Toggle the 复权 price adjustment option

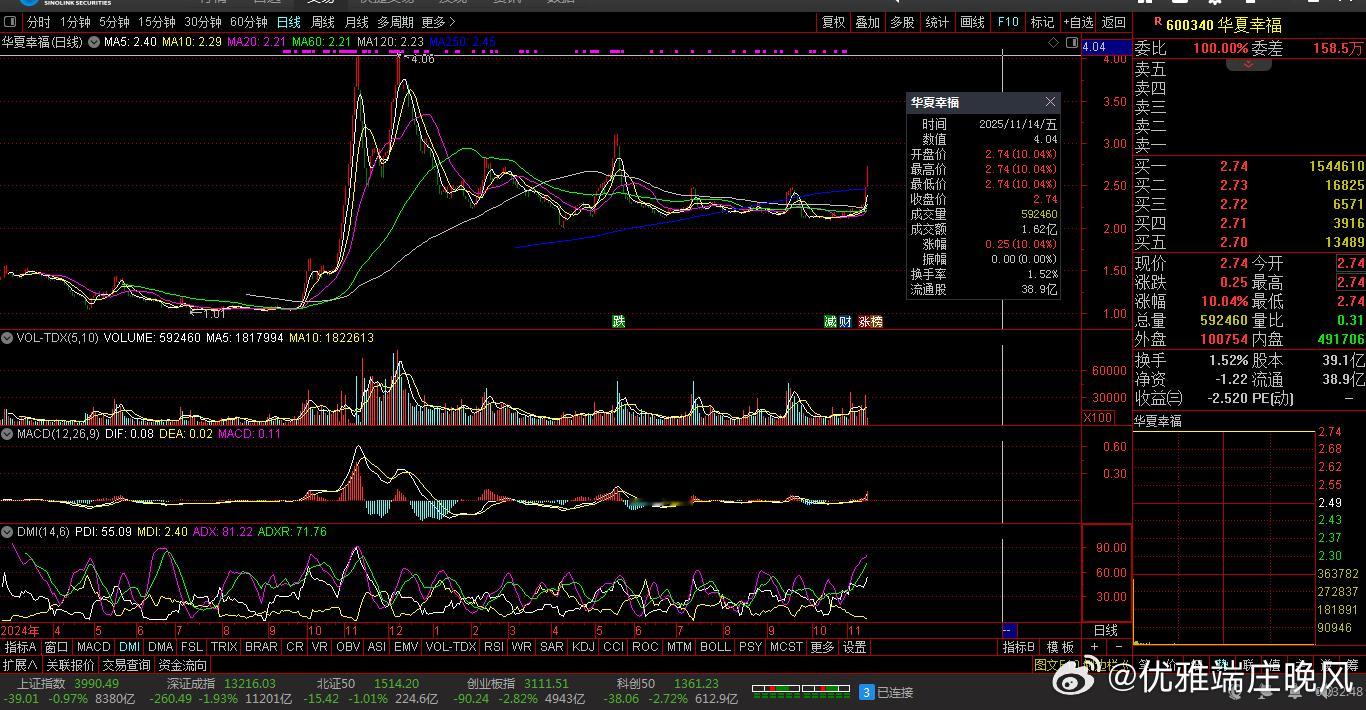(833, 22)
